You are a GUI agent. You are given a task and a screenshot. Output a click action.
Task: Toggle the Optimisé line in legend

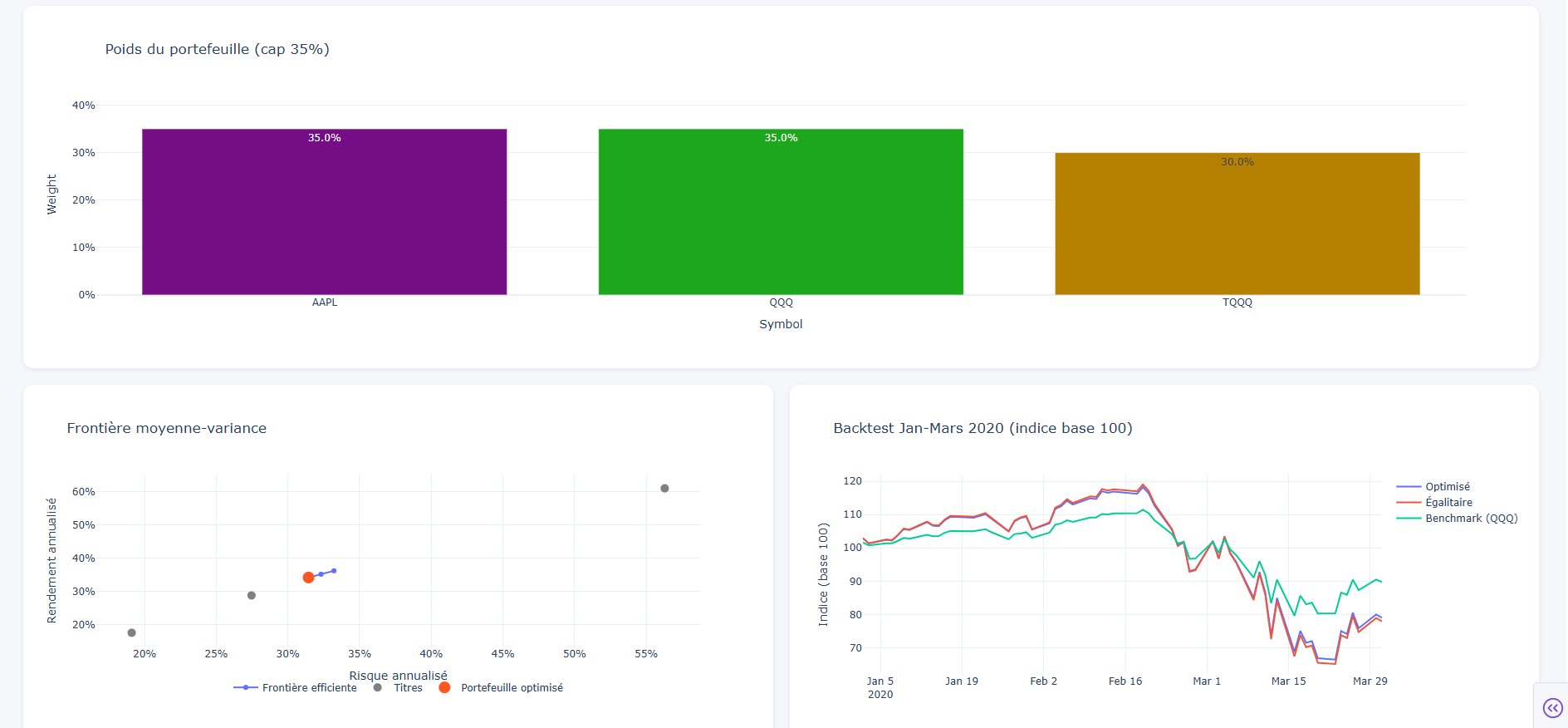tap(1447, 487)
